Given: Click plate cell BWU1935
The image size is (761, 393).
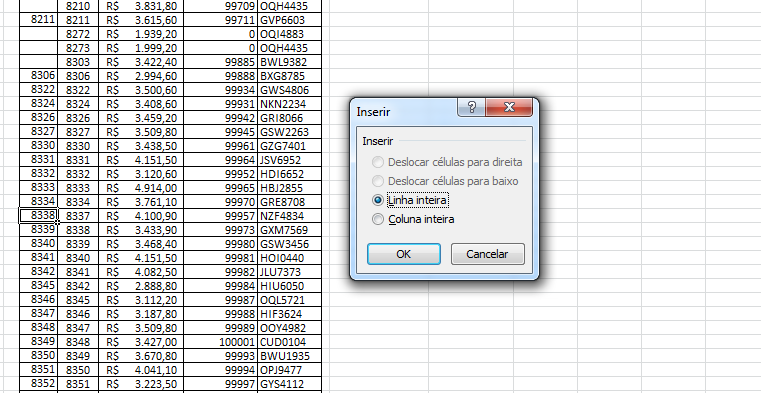Looking at the screenshot, I should click(x=289, y=356).
